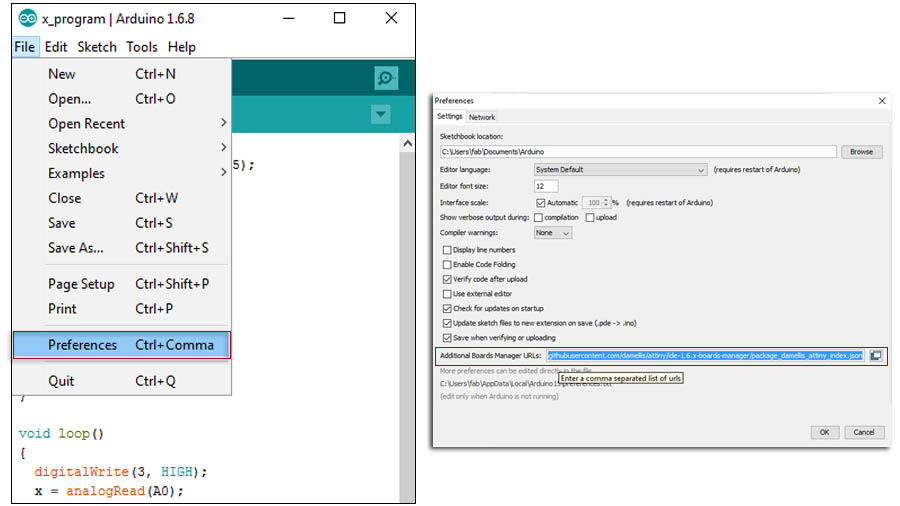
Task: Enable Code Folding checkbox
Action: point(447,264)
